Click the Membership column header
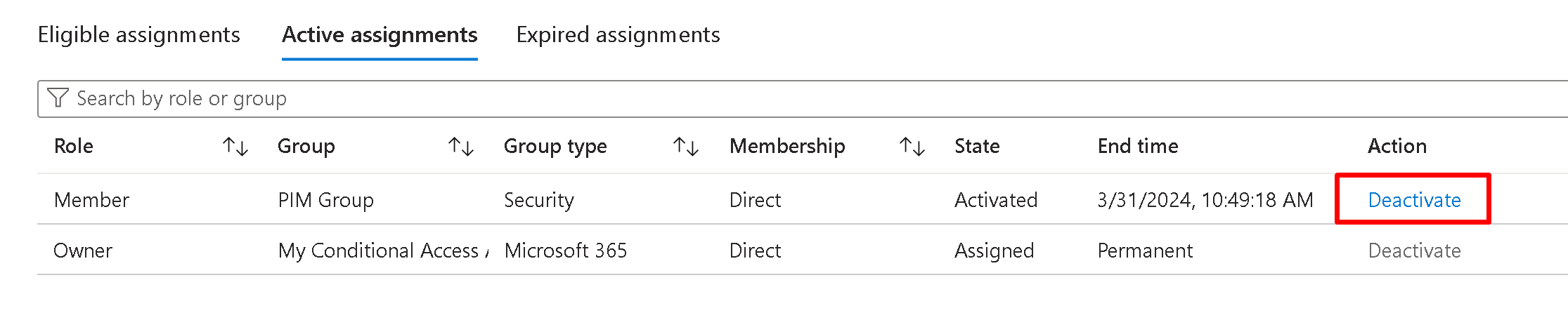This screenshot has width=1568, height=313. 787,146
